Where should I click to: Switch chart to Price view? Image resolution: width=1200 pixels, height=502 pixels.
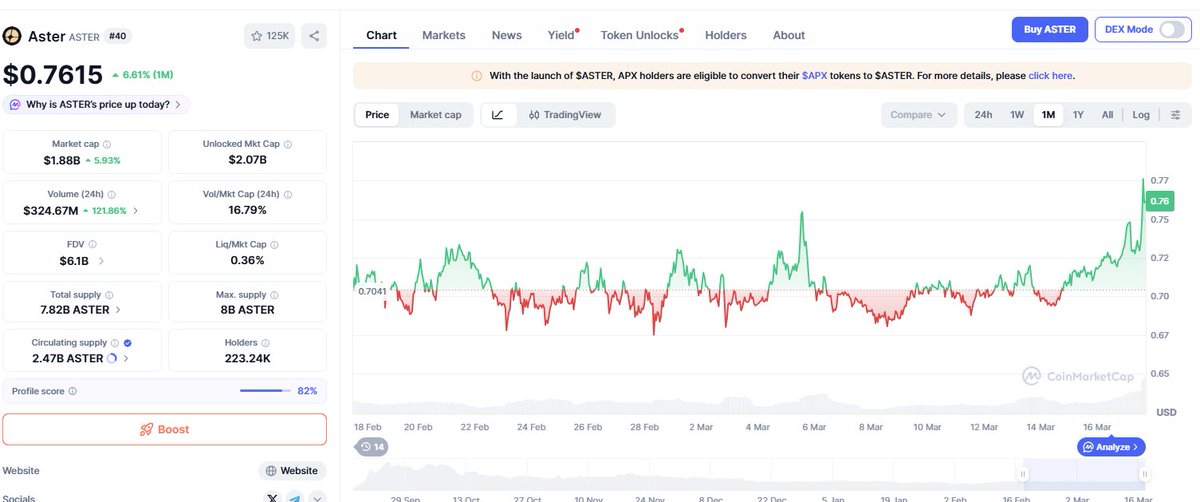pyautogui.click(x=377, y=115)
